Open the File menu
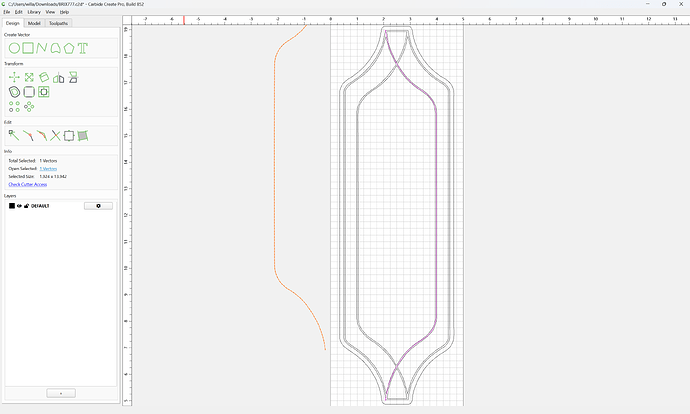The image size is (690, 414). click(x=7, y=12)
